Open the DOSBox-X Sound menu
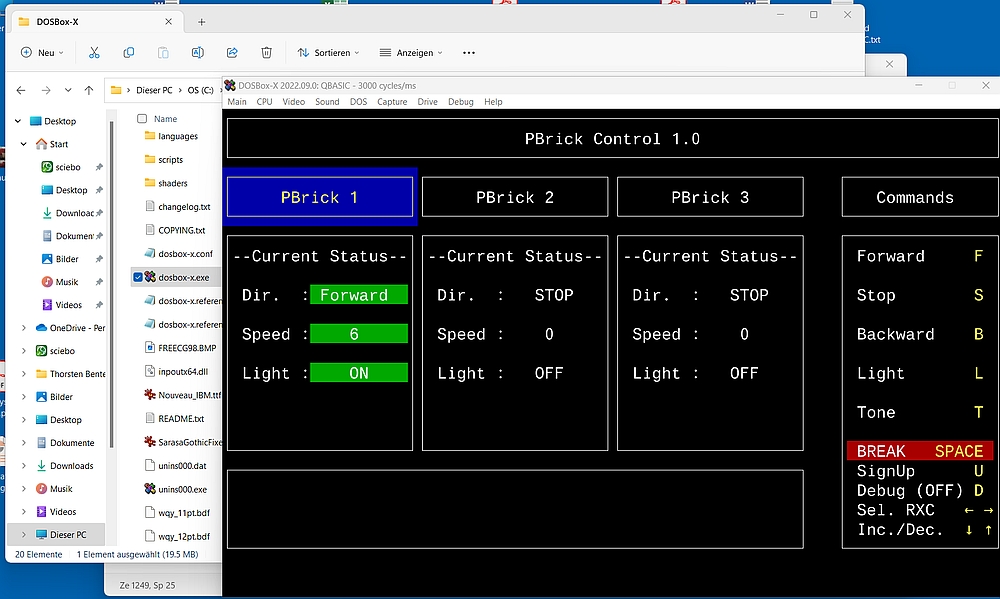The image size is (1000, 599). click(x=327, y=102)
